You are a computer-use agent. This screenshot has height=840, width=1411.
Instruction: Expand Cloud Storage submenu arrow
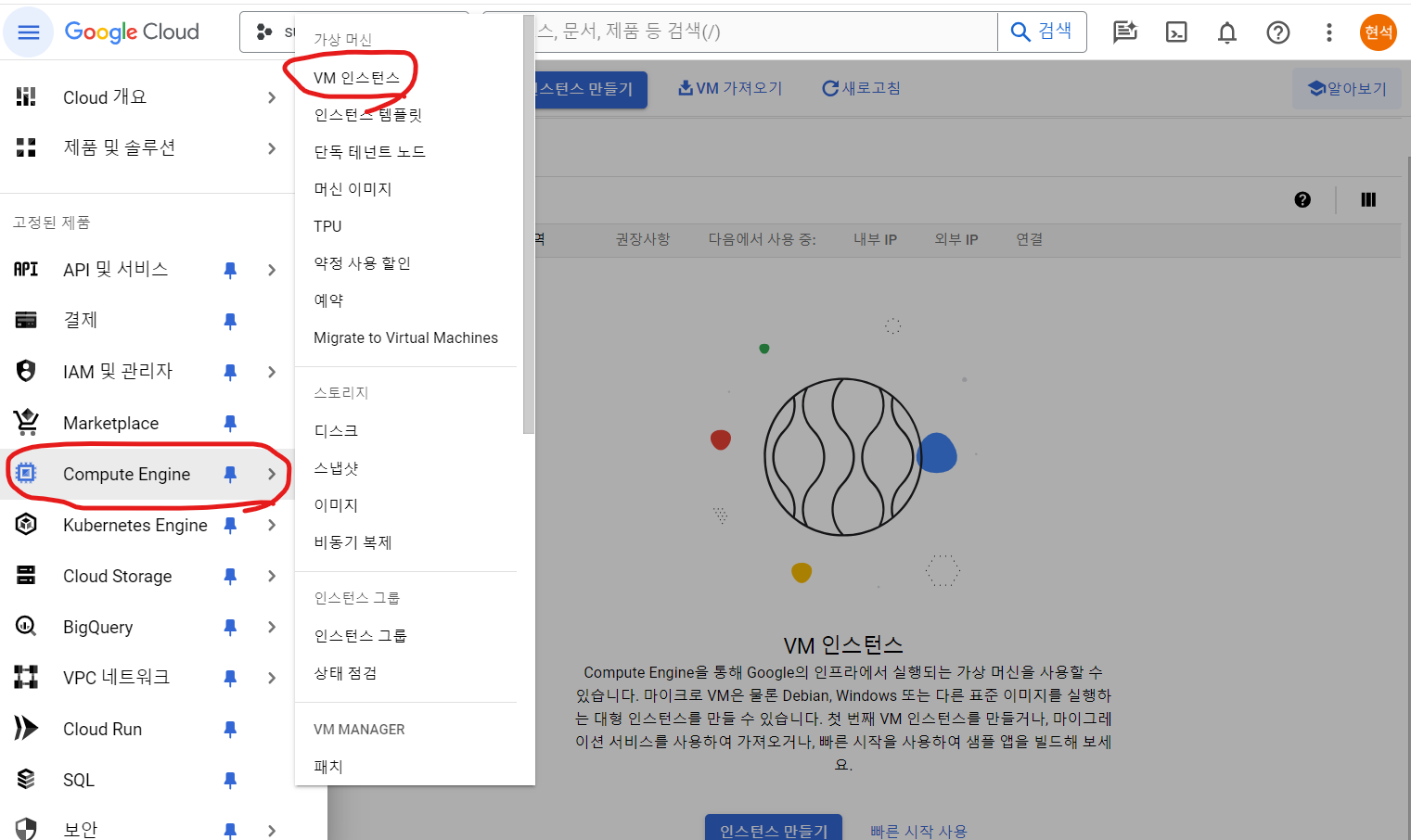tap(272, 576)
